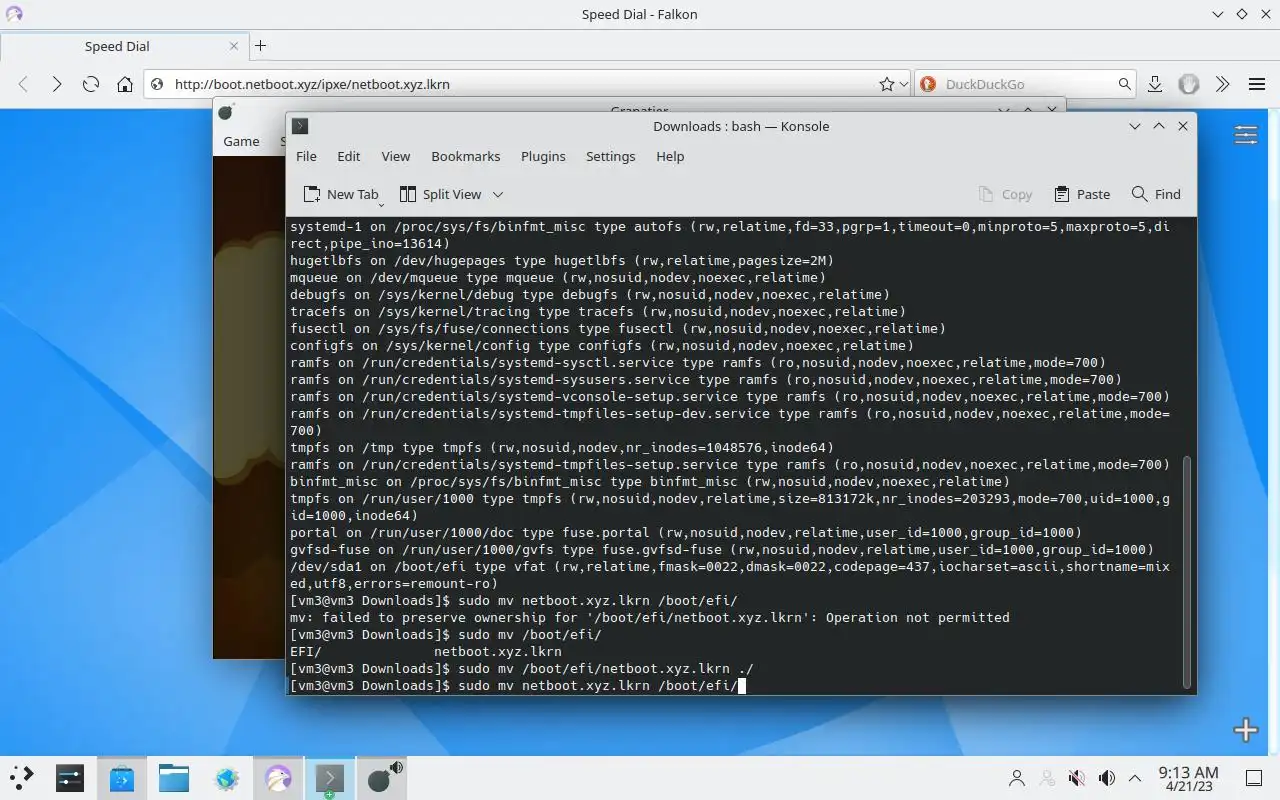Open System Settings from the taskbar
This screenshot has height=800, width=1280.
[70, 777]
